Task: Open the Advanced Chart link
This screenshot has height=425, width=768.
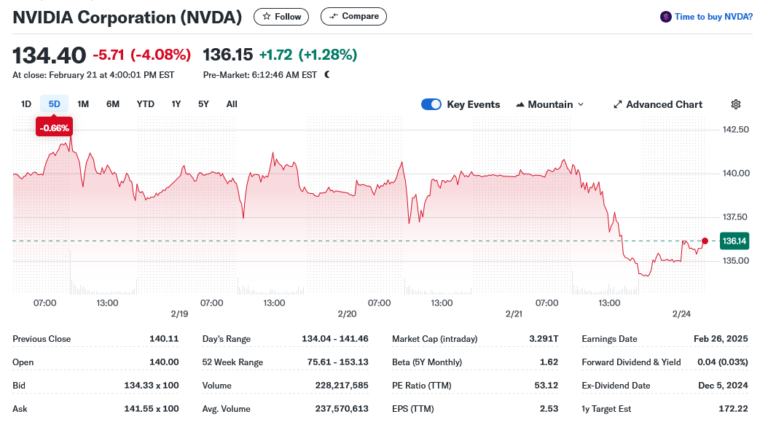Action: (x=658, y=104)
